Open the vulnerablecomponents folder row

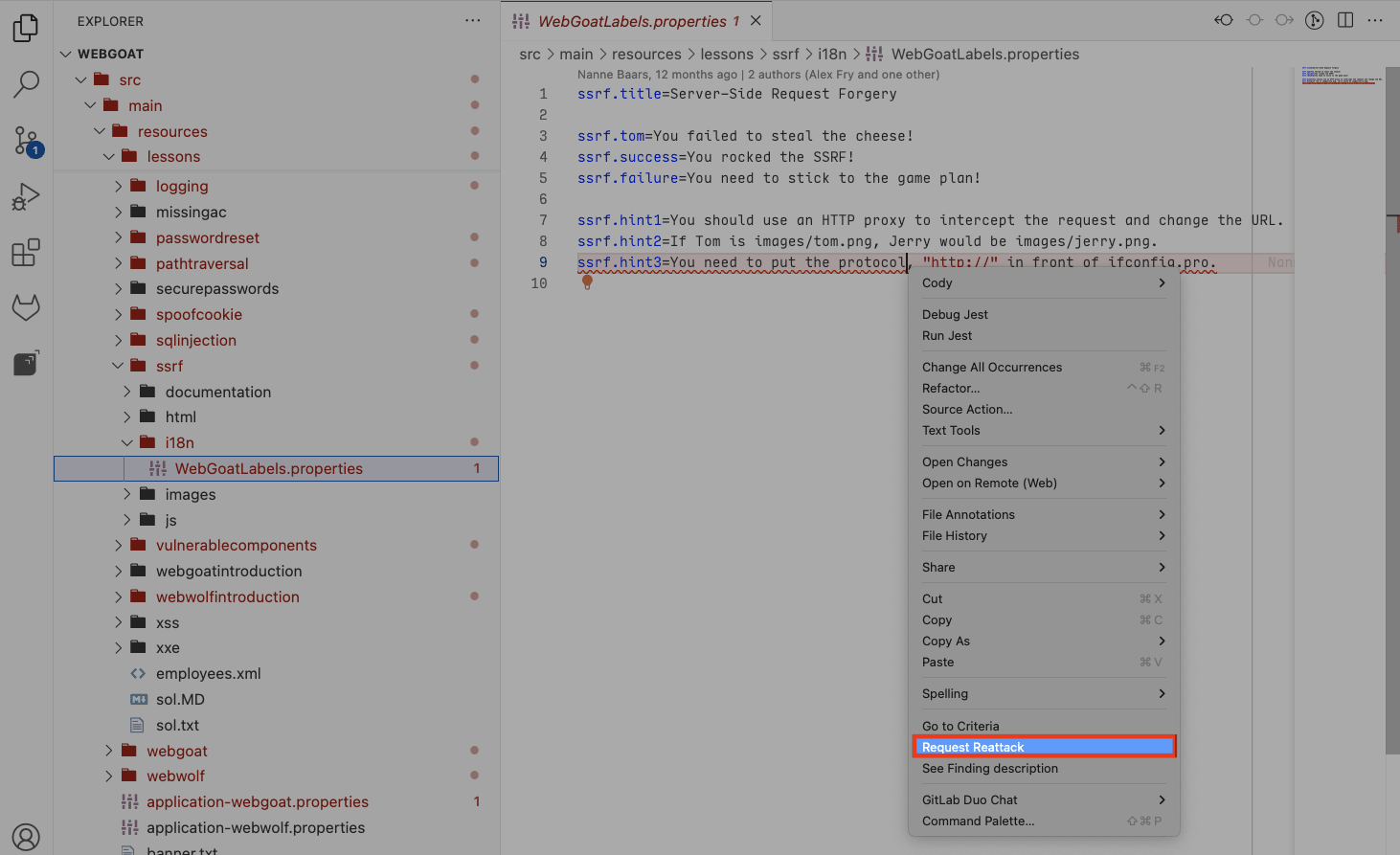tap(276, 545)
